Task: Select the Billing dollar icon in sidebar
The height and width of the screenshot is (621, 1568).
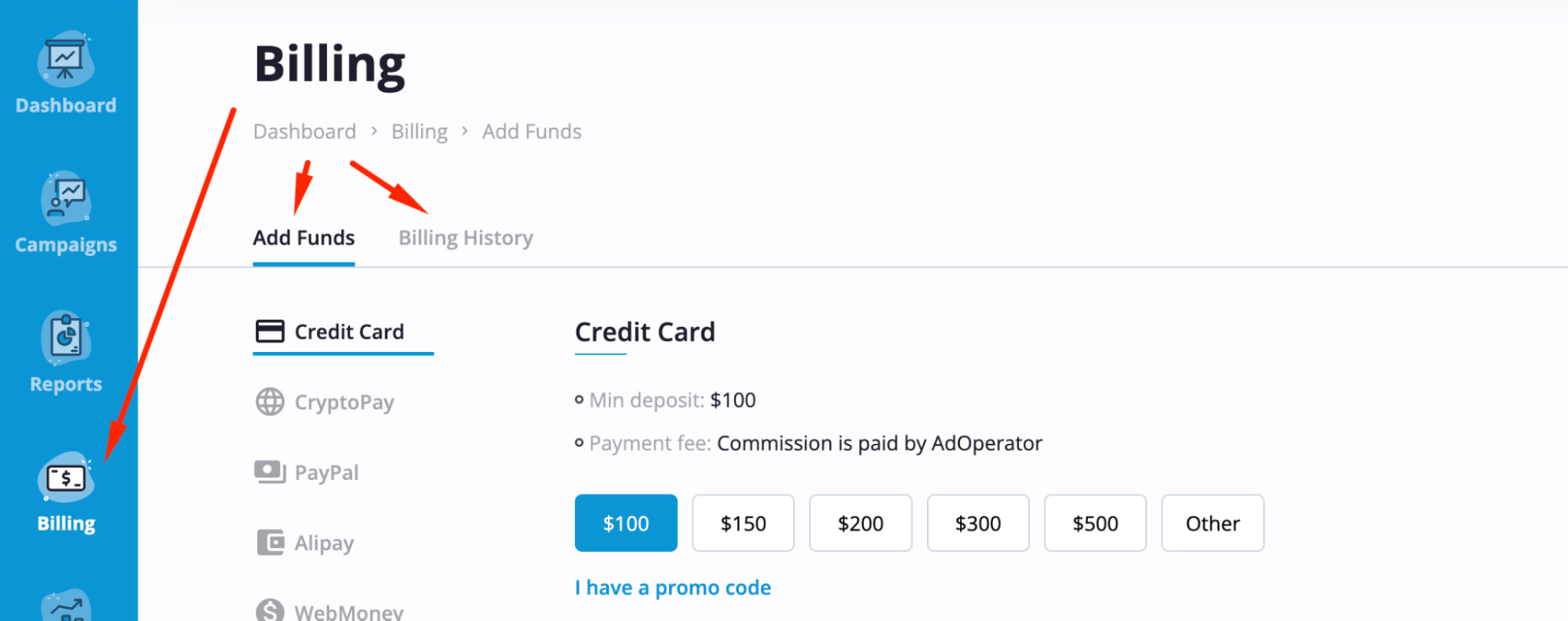Action: [66, 478]
